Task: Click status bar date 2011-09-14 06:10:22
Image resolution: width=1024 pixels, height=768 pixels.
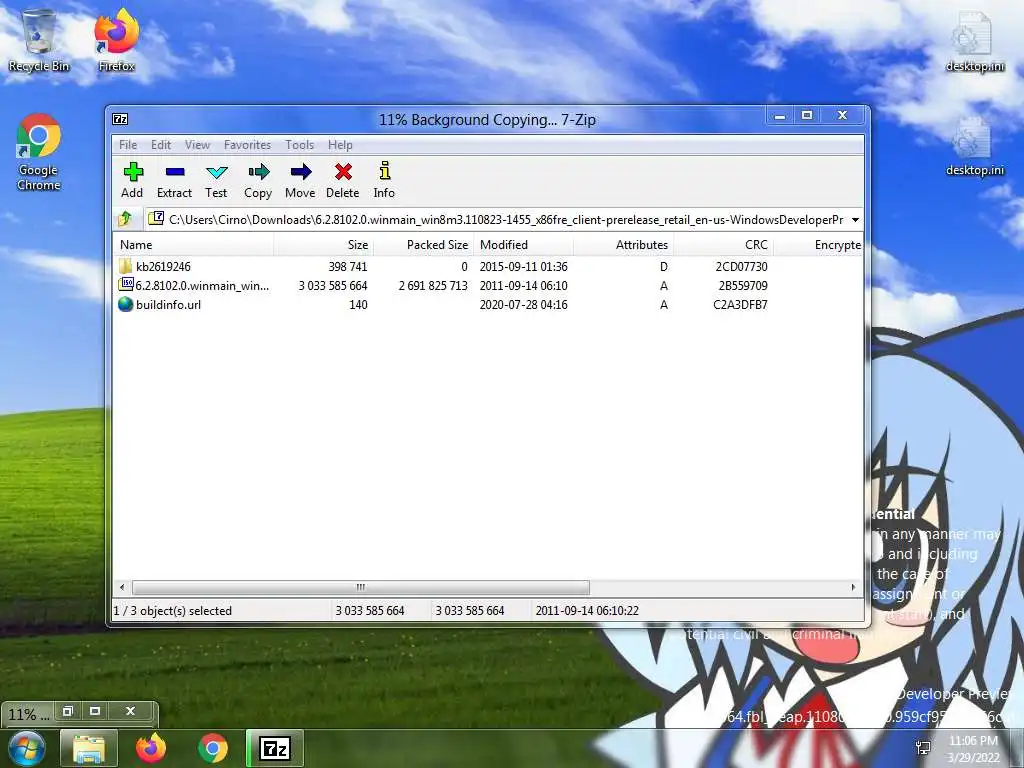Action: 587,611
